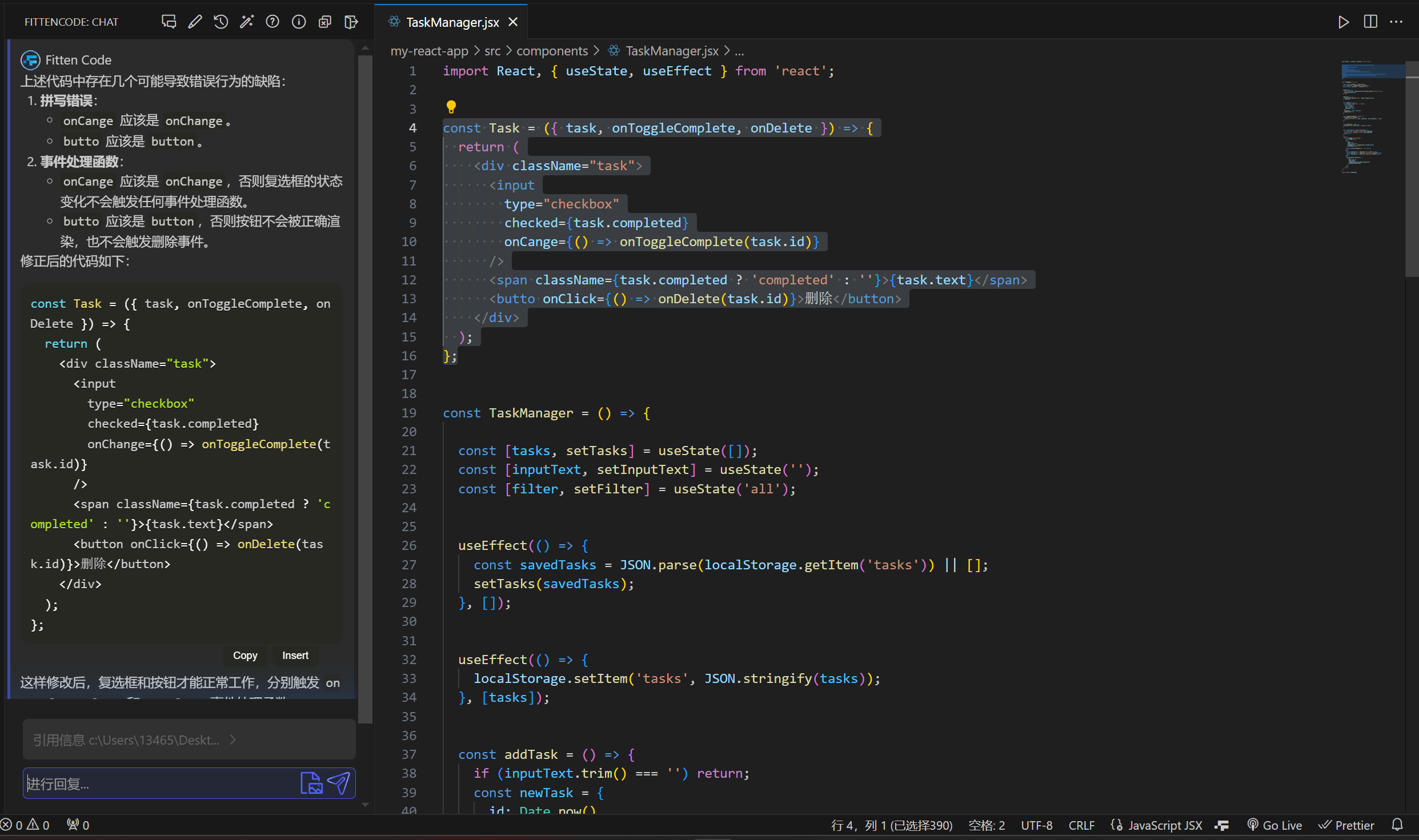
Task: Click the pencil edit icon in chat header
Action: pos(195,22)
